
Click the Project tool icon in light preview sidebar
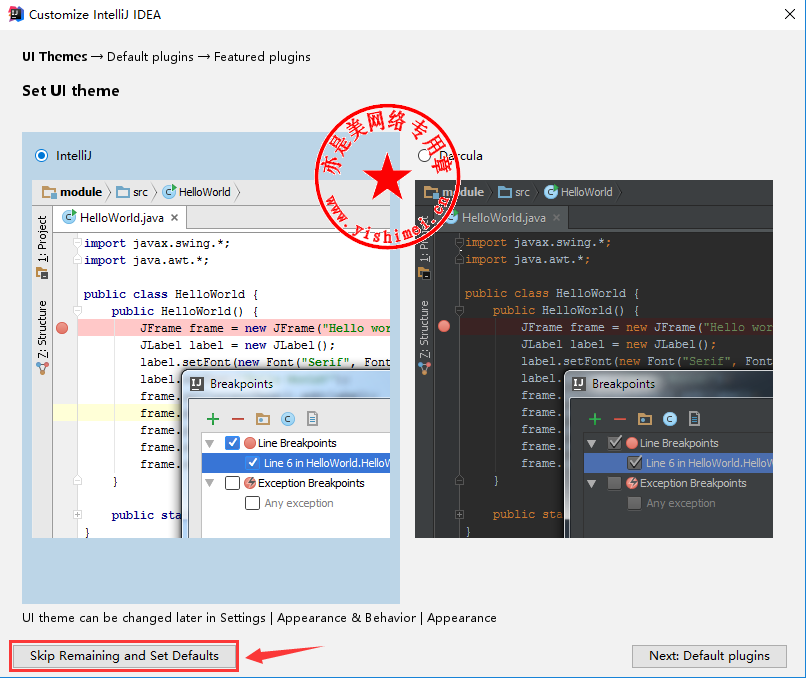(42, 273)
